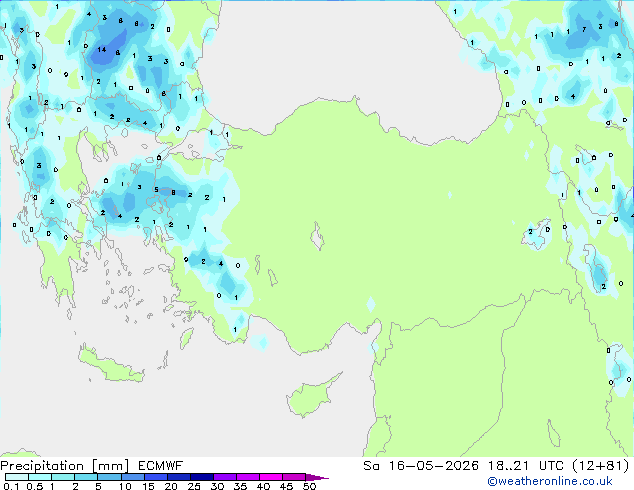Click the "30" legend label
Screen dimensions: 634x490
click(217, 486)
